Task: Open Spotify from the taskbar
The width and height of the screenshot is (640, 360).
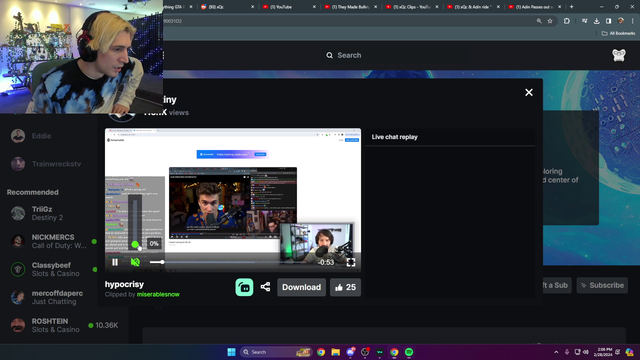Action: tap(409, 352)
